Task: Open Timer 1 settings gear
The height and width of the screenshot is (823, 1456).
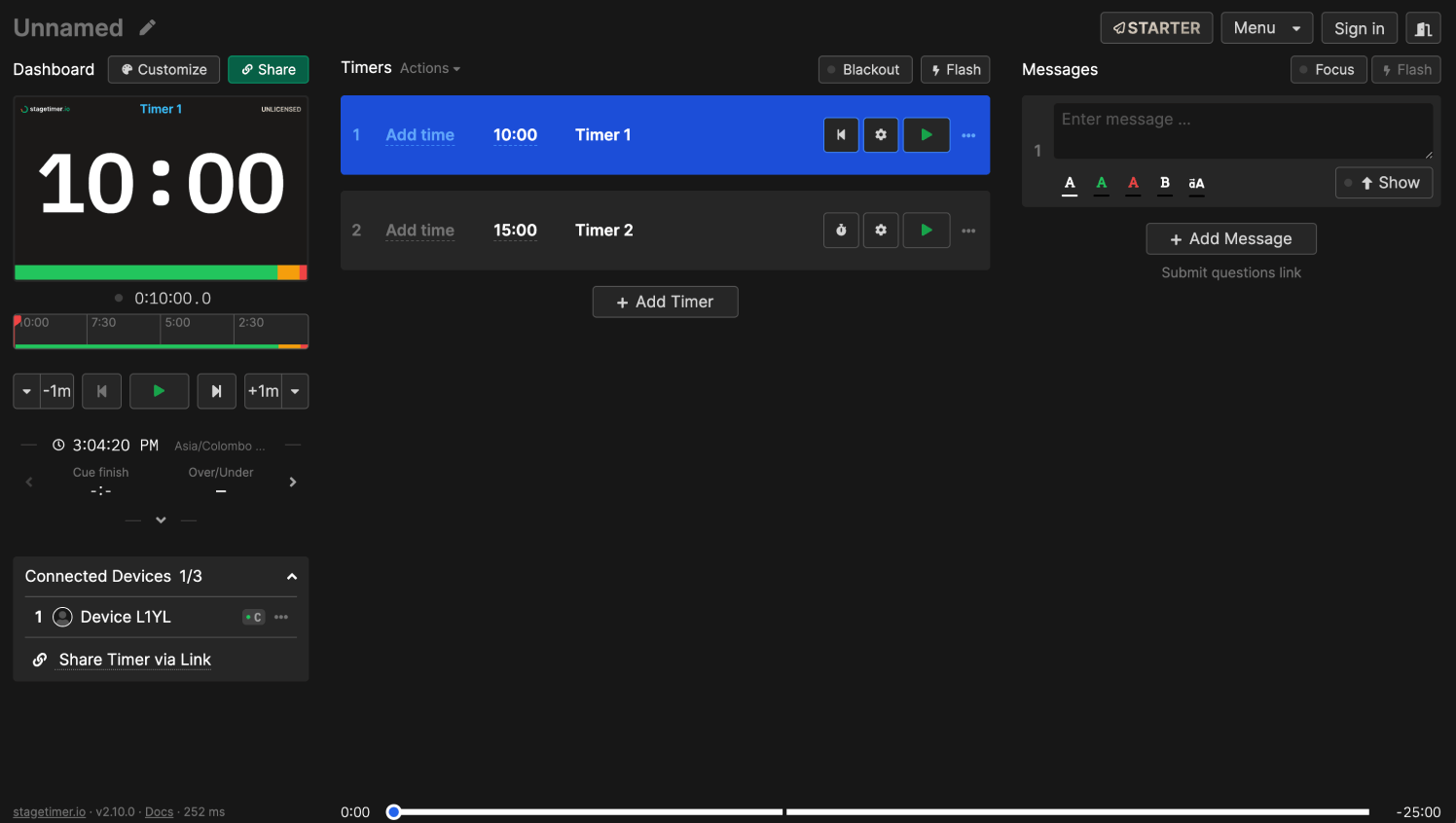Action: (881, 135)
